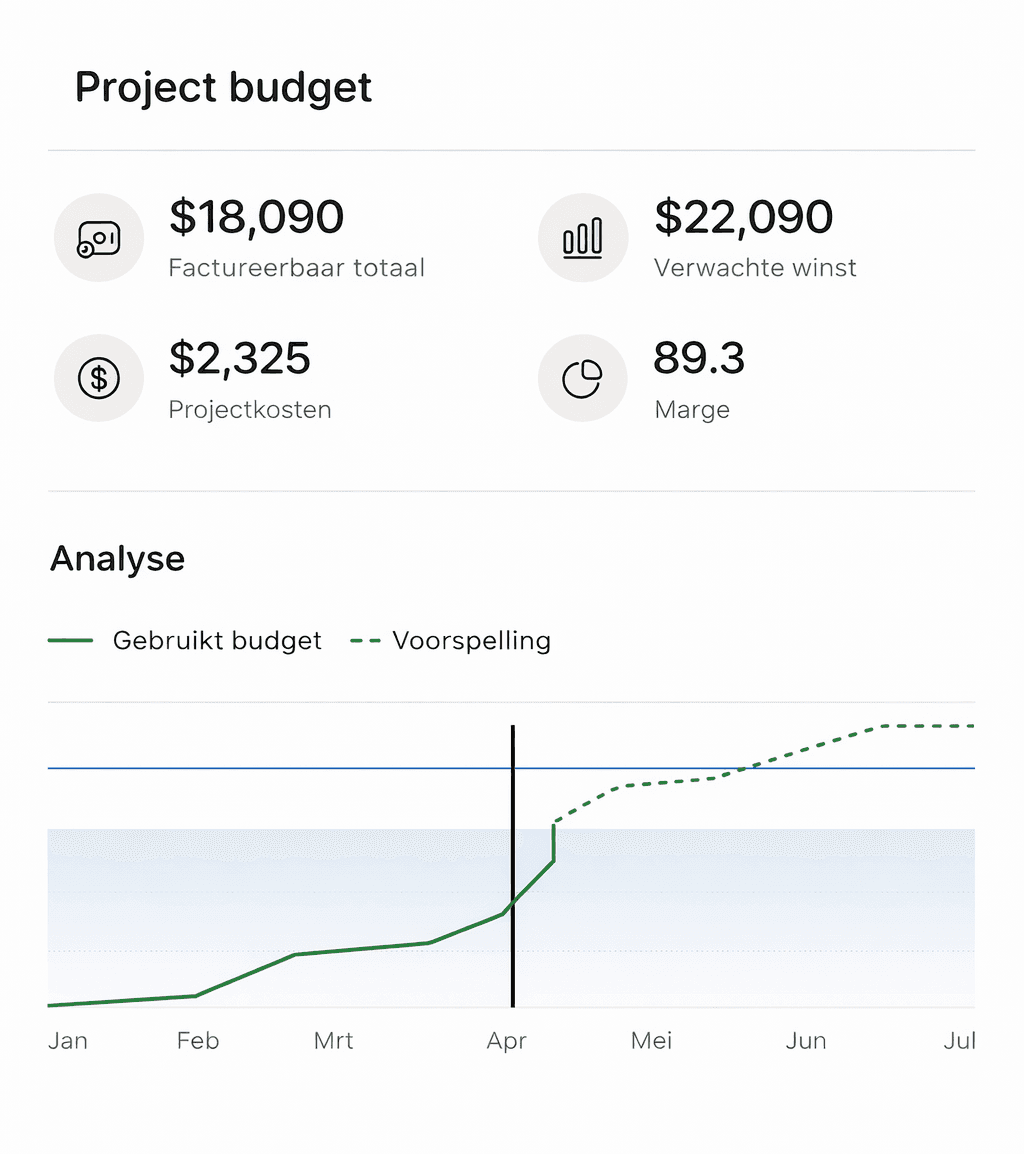Click the dollar coin icon next to Projectkosten
This screenshot has width=1024, height=1154.
pyautogui.click(x=98, y=378)
